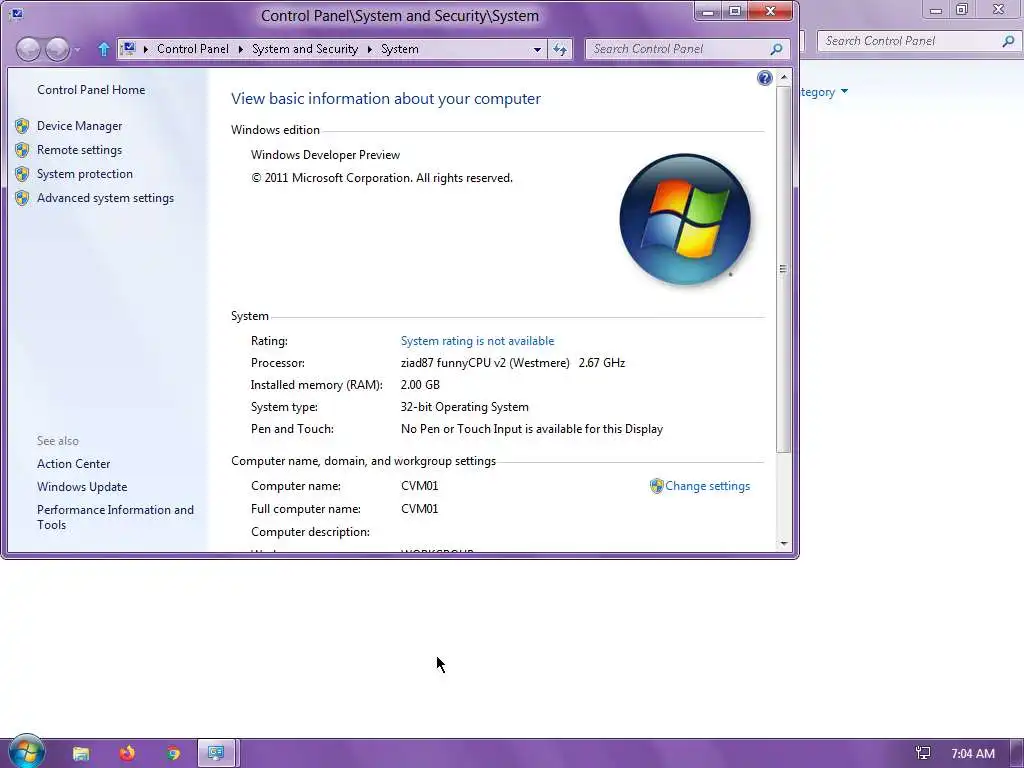Viewport: 1024px width, 768px height.
Task: Click the shield icon beside Change settings
Action: click(656, 486)
